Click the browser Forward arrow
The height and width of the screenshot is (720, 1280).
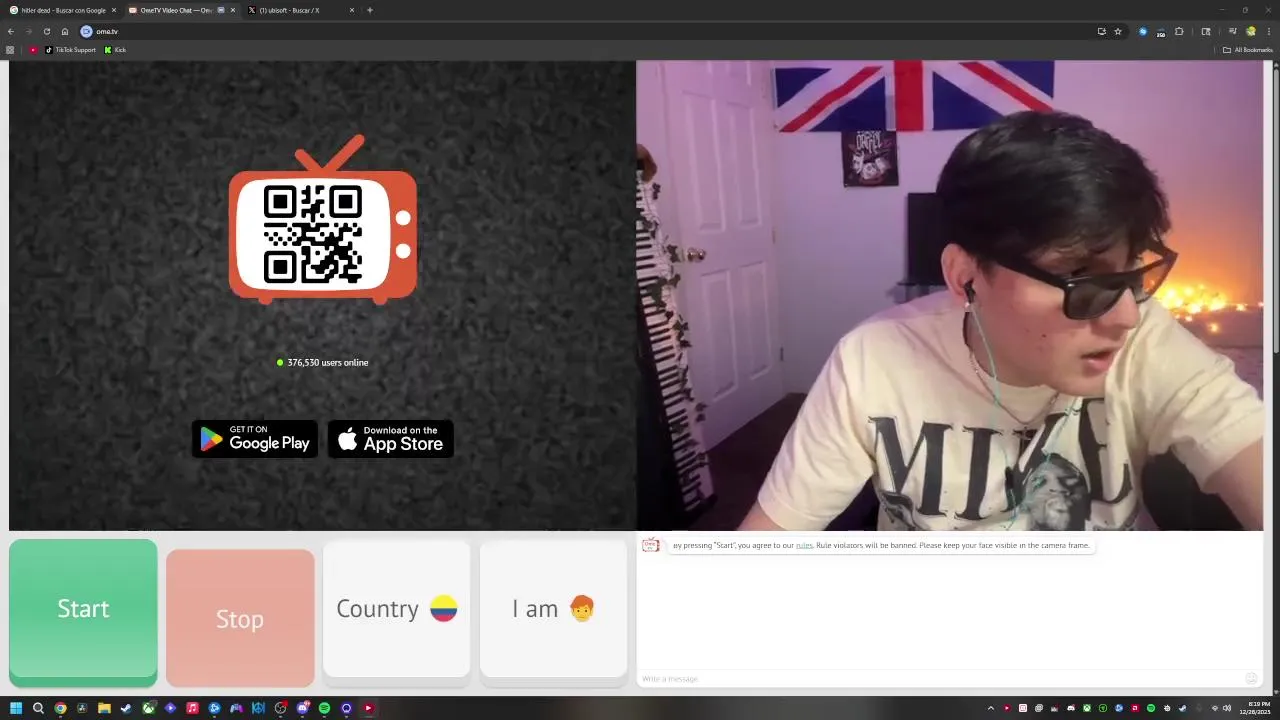click(28, 31)
